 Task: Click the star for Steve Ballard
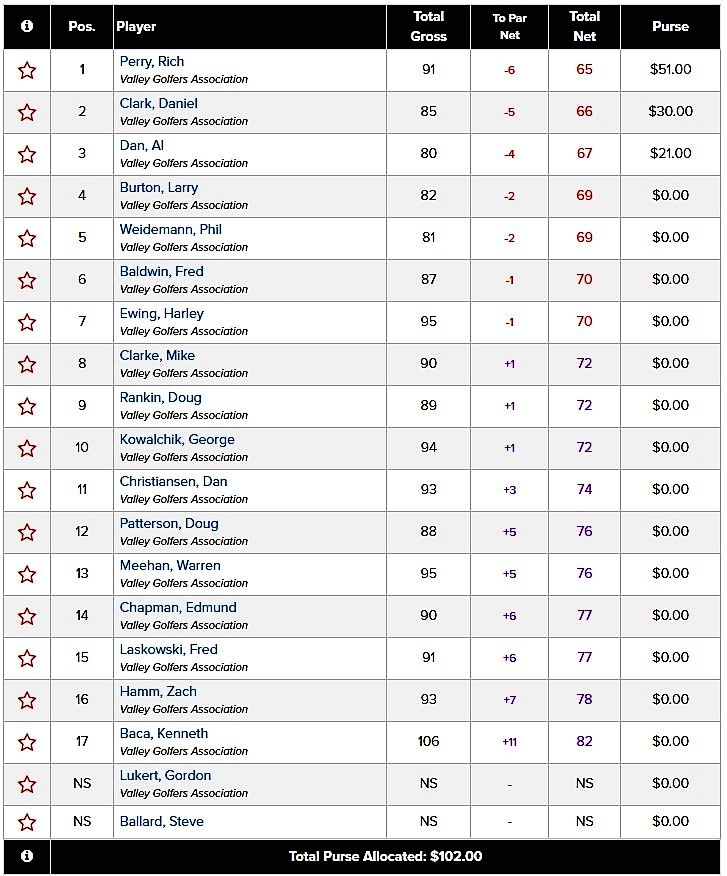[27, 822]
